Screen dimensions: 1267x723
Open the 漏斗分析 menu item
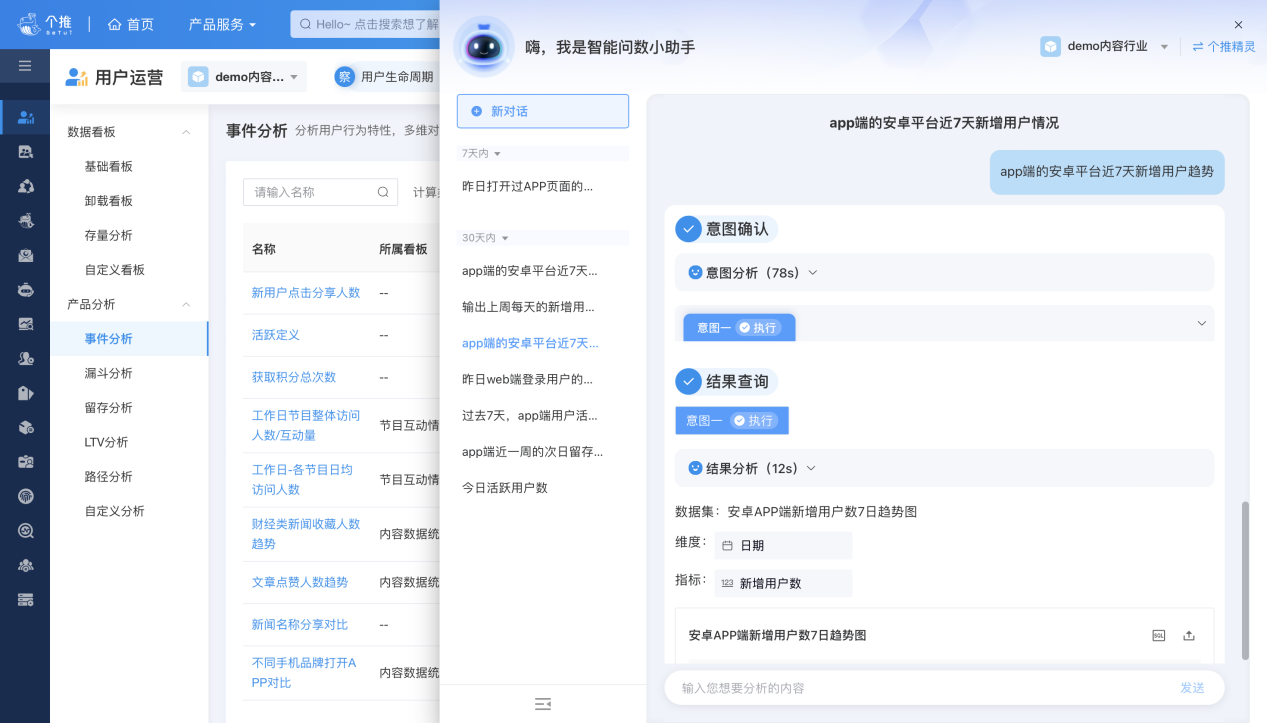(x=109, y=373)
